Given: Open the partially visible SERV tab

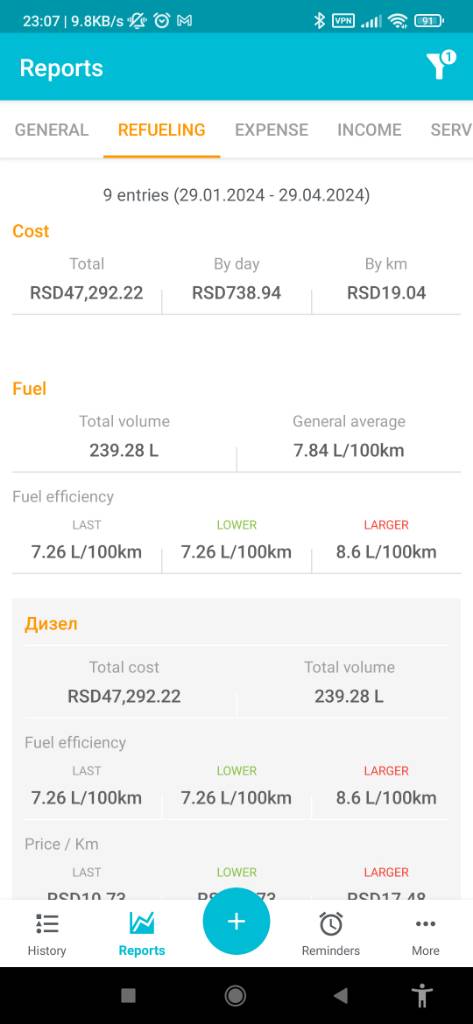Looking at the screenshot, I should tap(451, 130).
